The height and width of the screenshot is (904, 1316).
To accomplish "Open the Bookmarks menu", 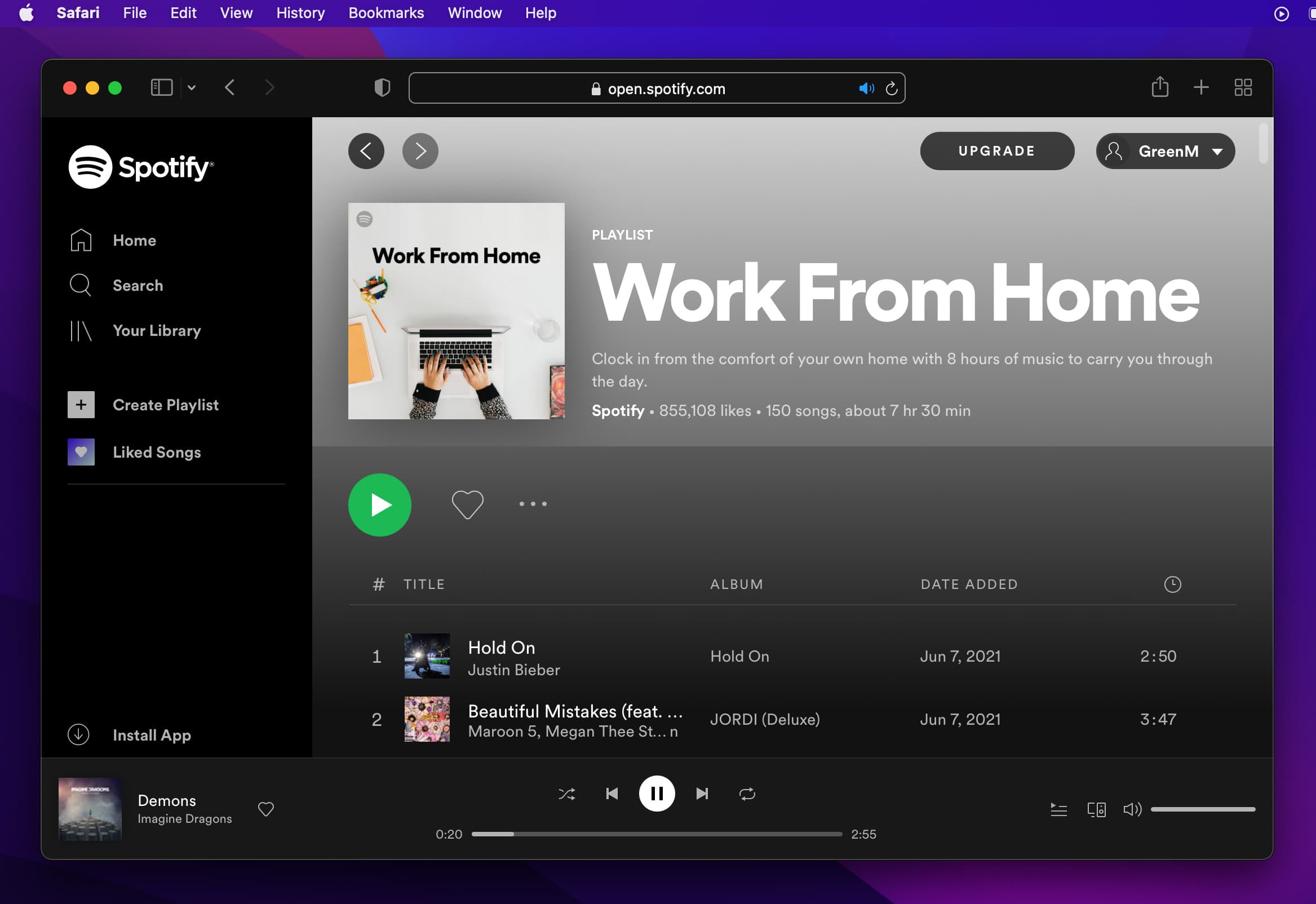I will click(x=386, y=12).
